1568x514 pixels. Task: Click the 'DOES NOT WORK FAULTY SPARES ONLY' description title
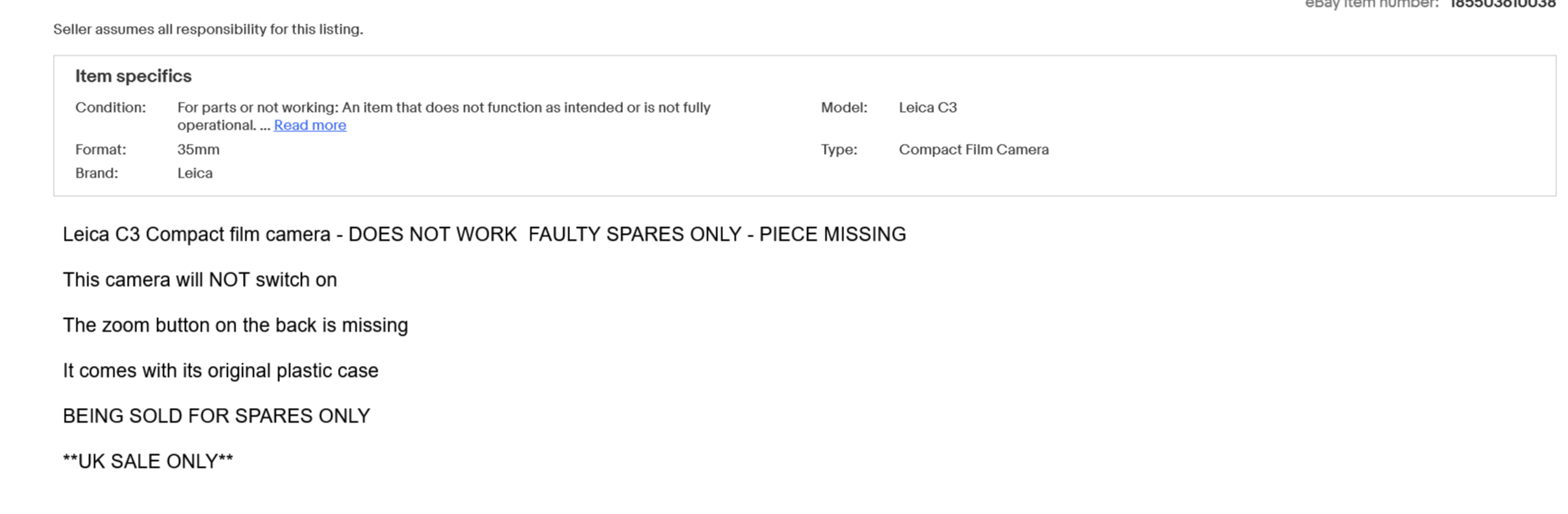pos(484,235)
